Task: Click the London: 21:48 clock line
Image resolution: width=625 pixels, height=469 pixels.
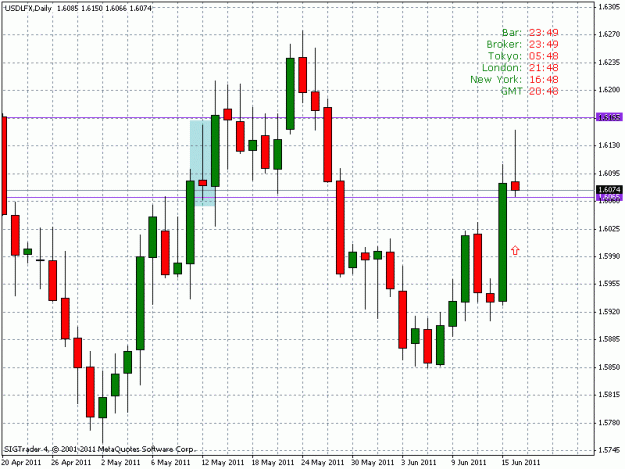Action: coord(520,68)
